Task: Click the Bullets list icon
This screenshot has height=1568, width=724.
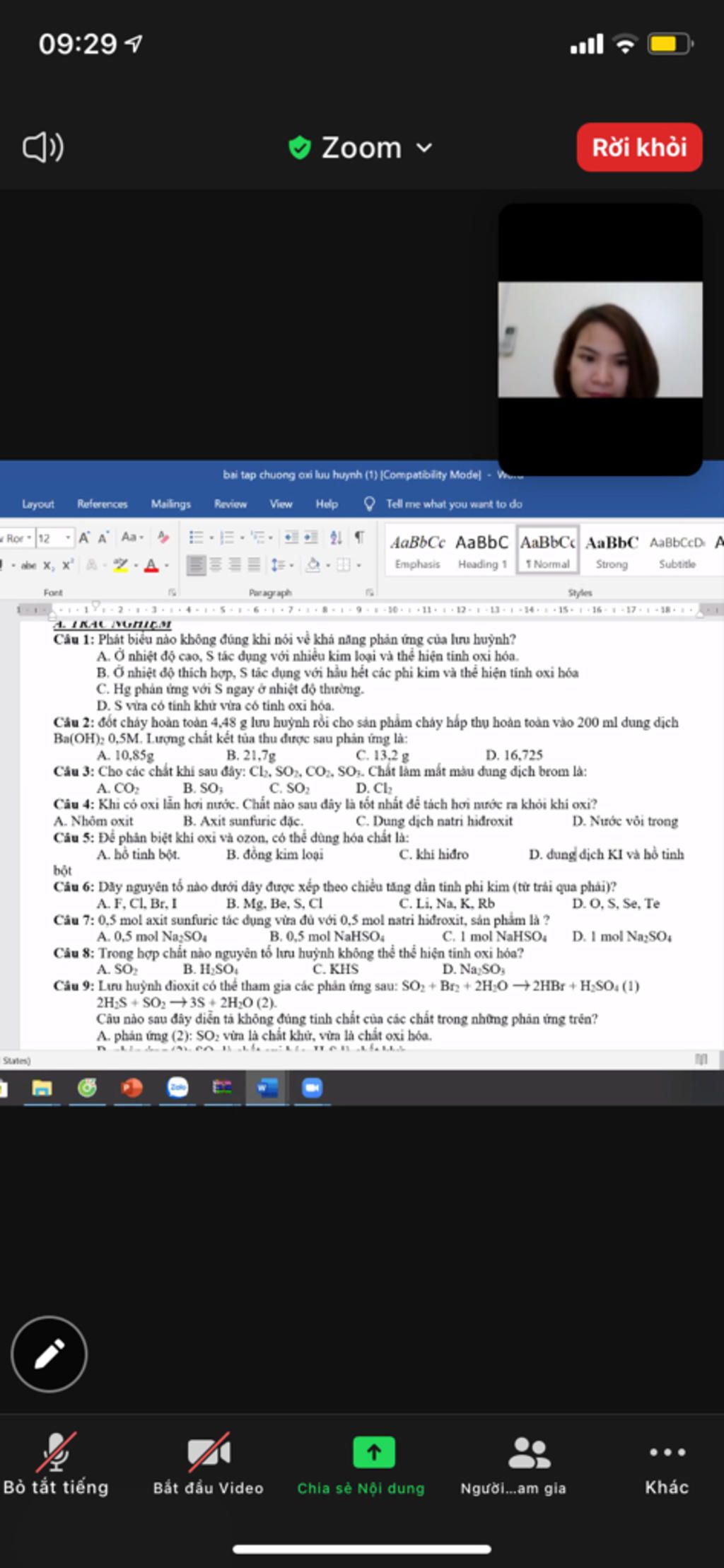Action: coord(196,538)
